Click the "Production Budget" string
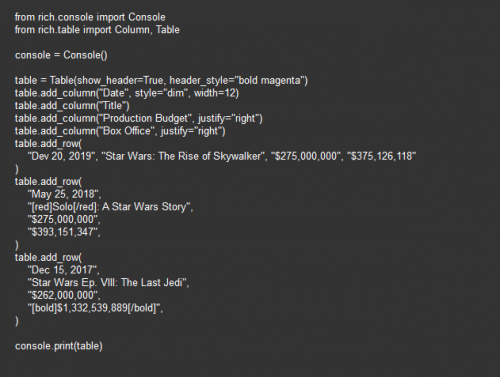500x377 pixels. [x=145, y=118]
